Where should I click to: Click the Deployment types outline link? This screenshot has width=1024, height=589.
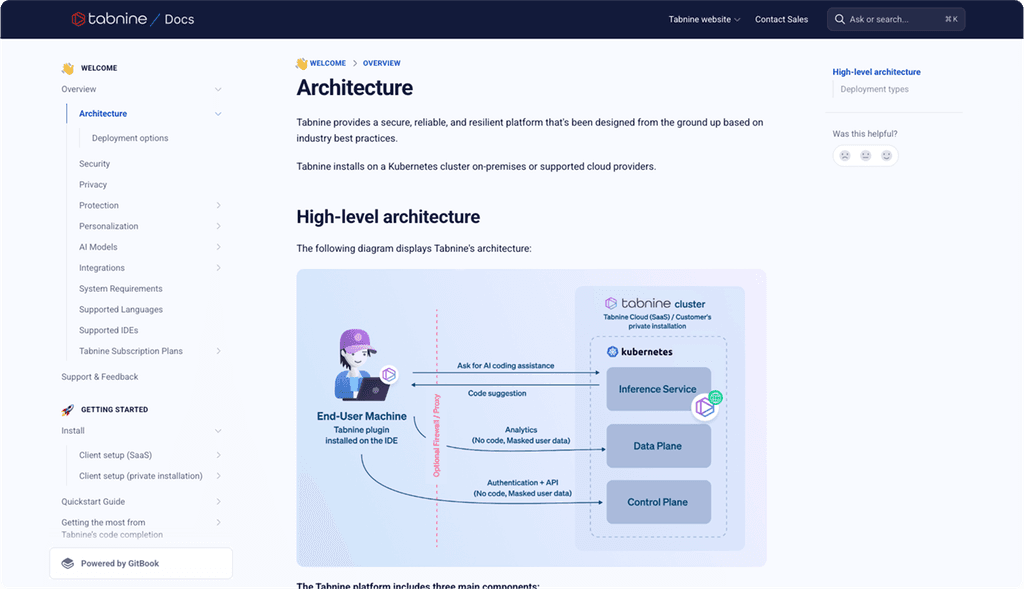point(874,89)
